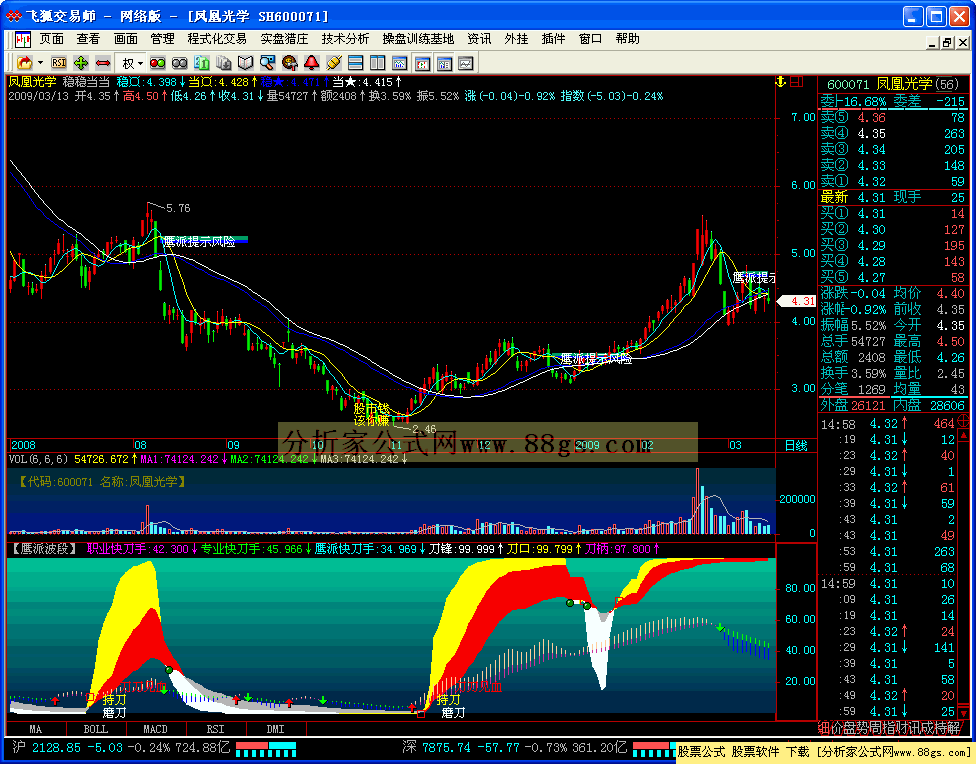Click the round coin pointer icon
The width and height of the screenshot is (976, 764).
(x=289, y=62)
